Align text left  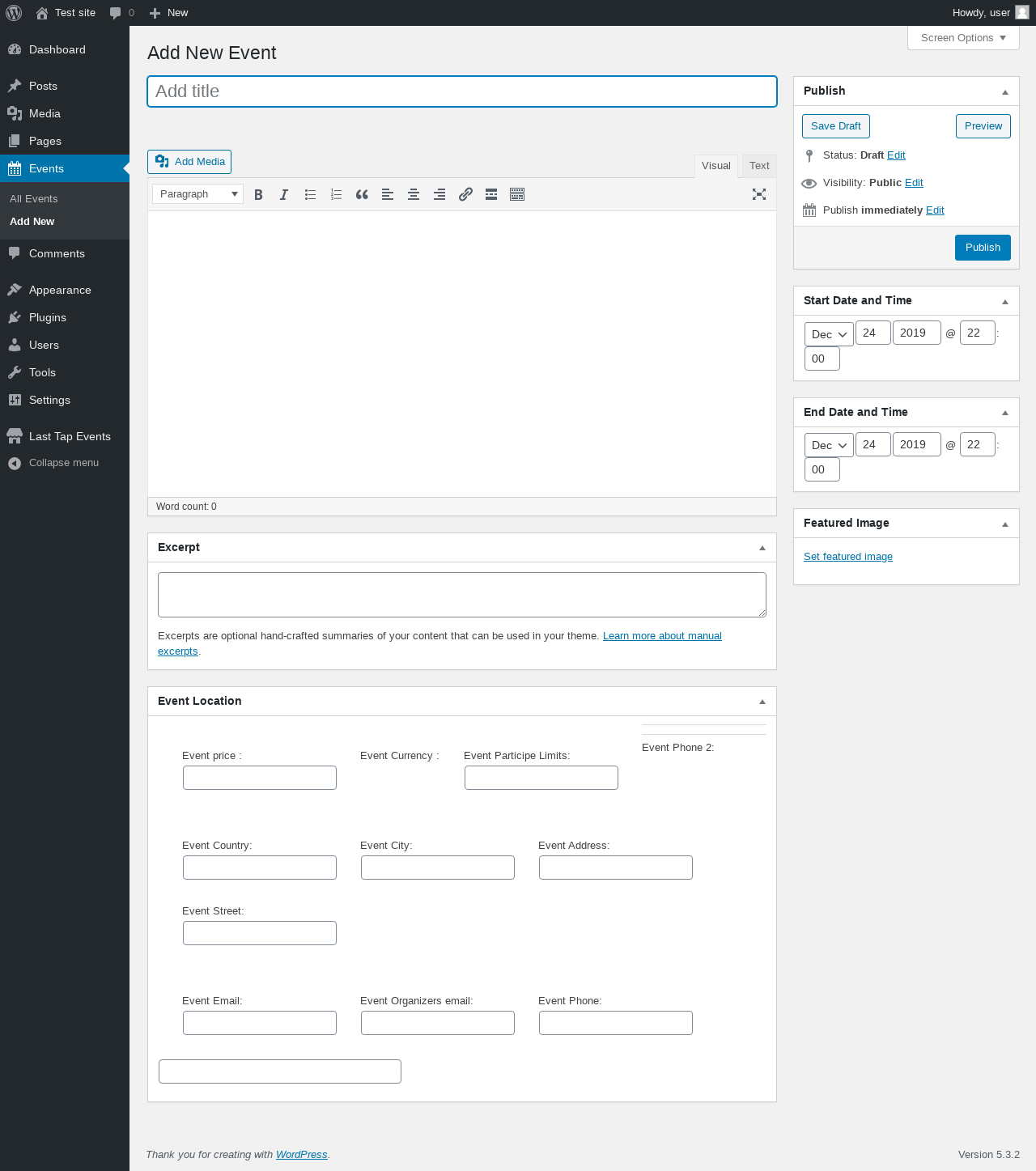coord(388,194)
